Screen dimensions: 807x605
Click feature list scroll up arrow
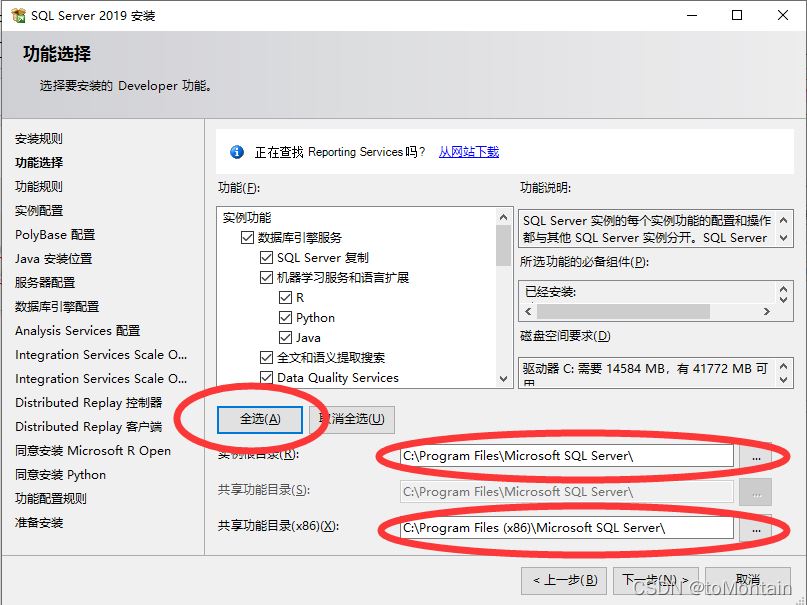(503, 218)
